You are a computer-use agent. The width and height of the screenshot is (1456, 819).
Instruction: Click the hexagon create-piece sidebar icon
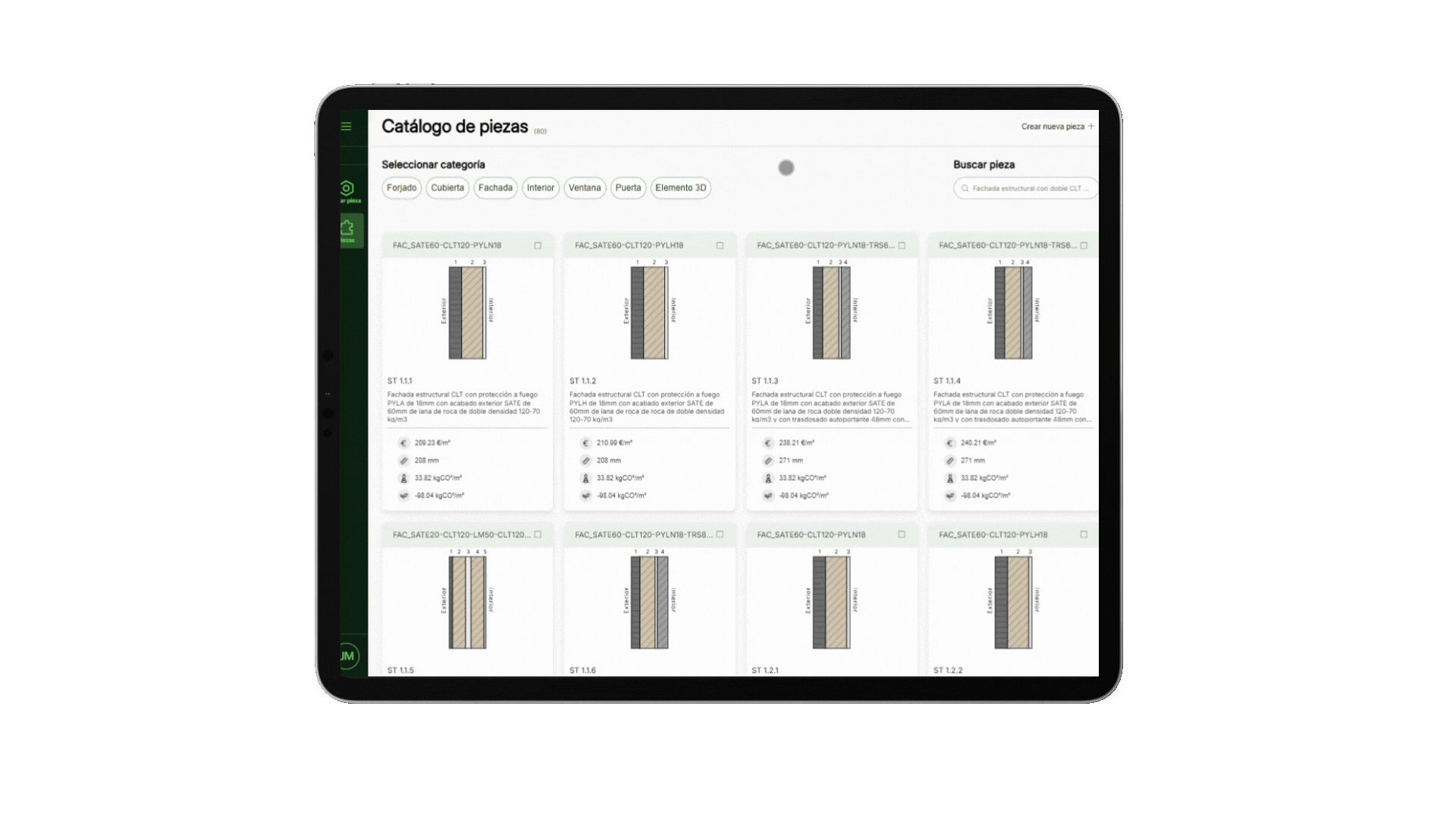[x=347, y=188]
